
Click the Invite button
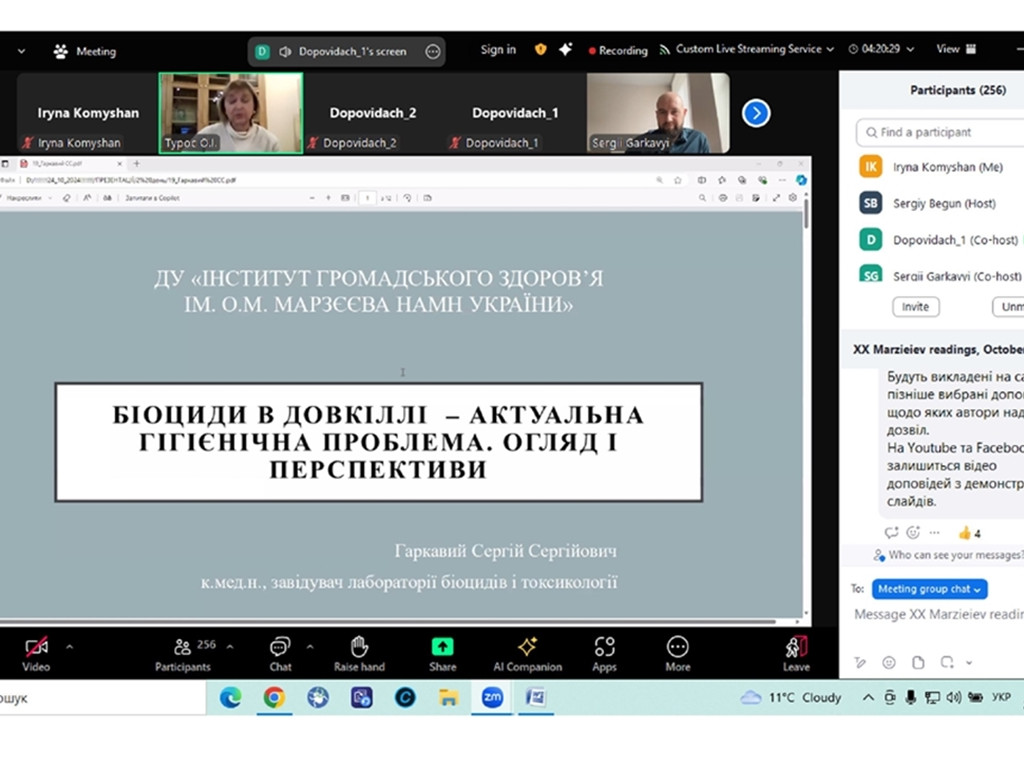[x=916, y=307]
